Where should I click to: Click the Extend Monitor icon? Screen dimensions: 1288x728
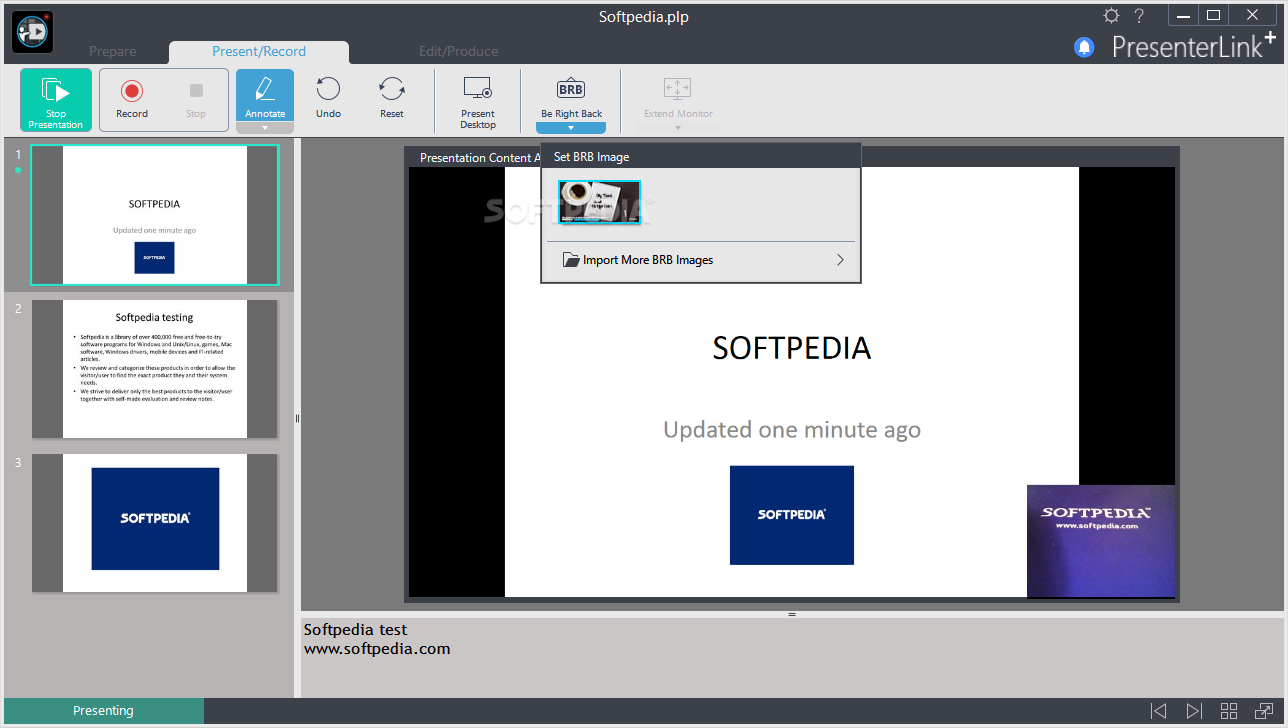click(678, 90)
